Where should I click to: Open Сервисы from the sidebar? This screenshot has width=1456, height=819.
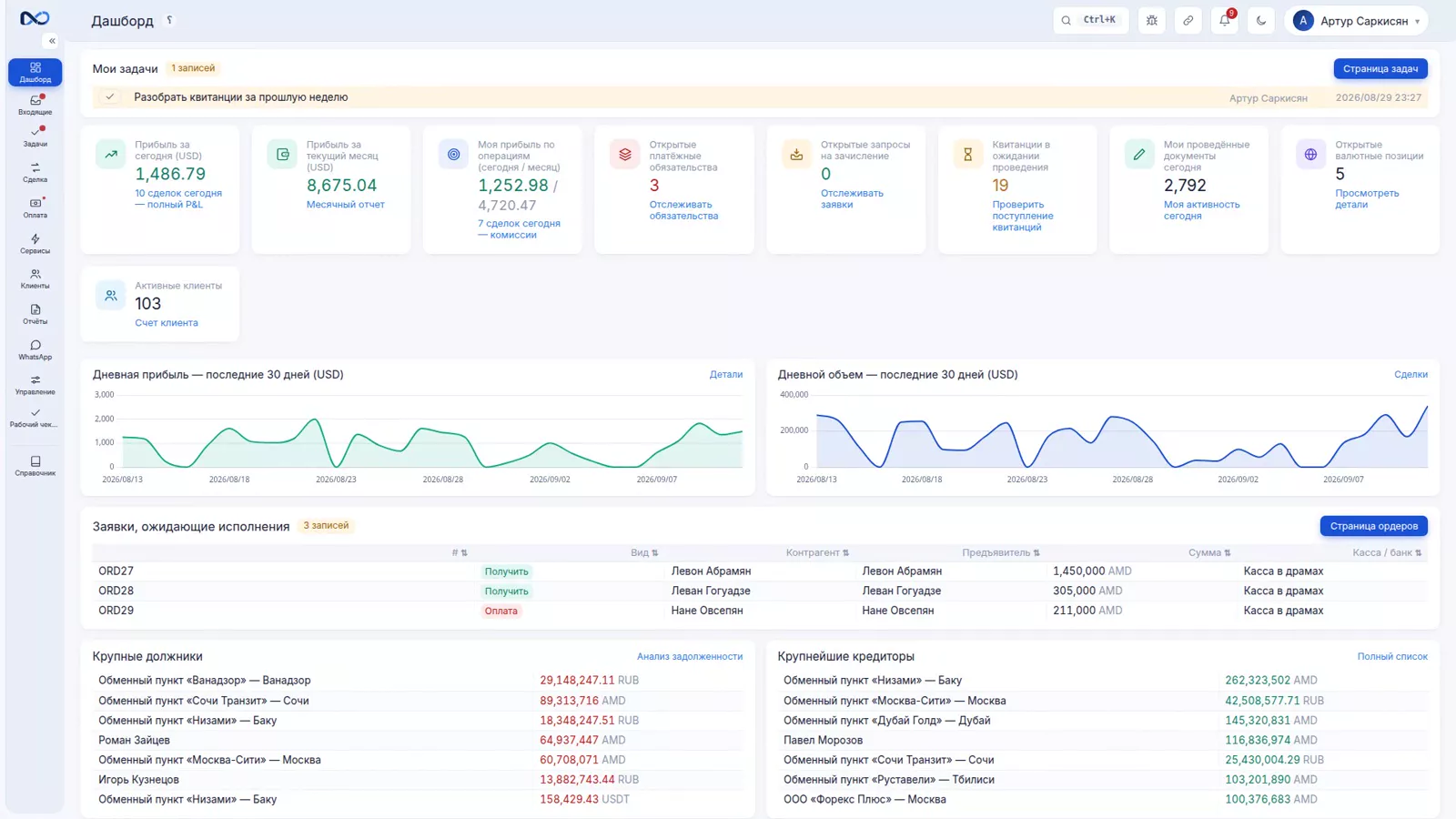[35, 243]
